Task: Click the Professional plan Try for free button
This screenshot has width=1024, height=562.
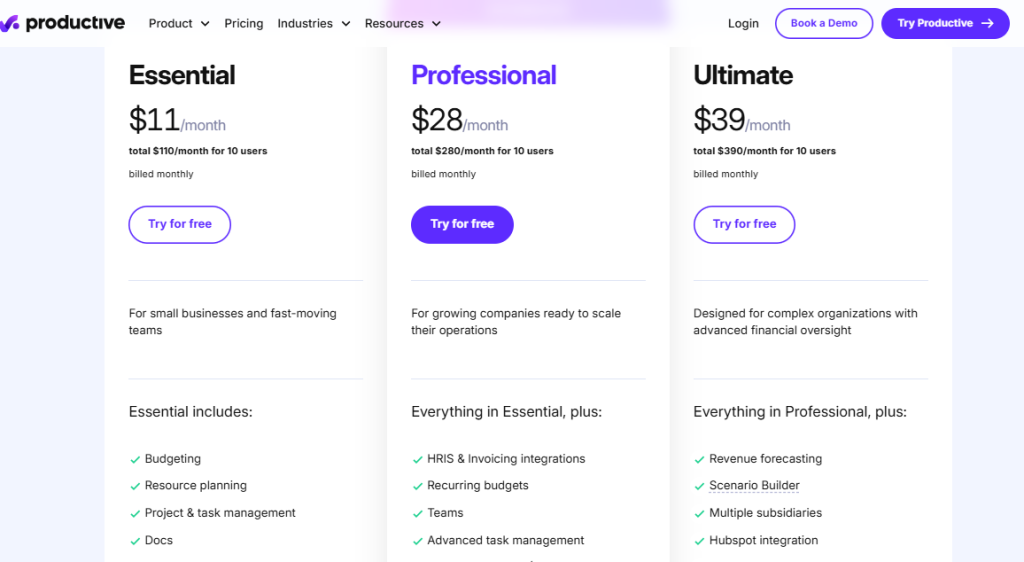Action: click(462, 224)
